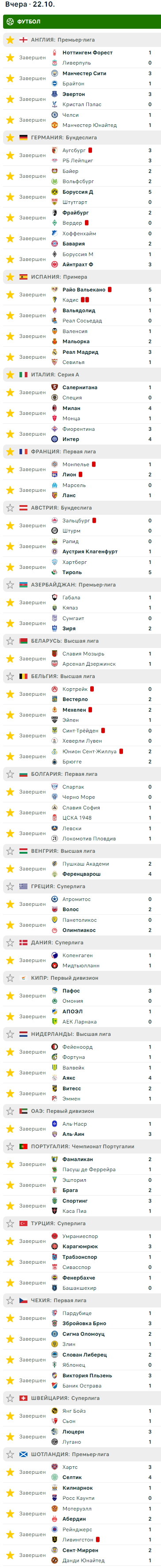Click the Germany flag in Бундеслига header
Viewport: 161px width, 1568px height.
point(23,138)
